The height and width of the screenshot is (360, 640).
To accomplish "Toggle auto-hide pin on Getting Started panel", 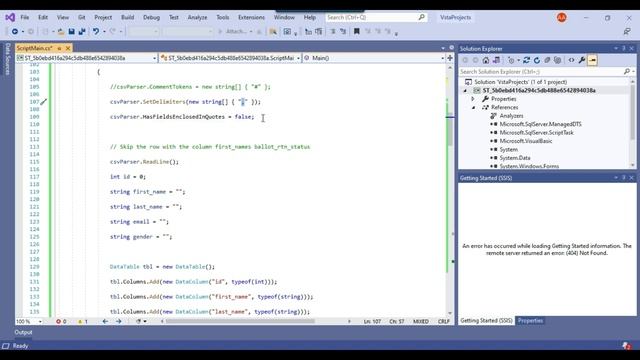I will pos(624,178).
